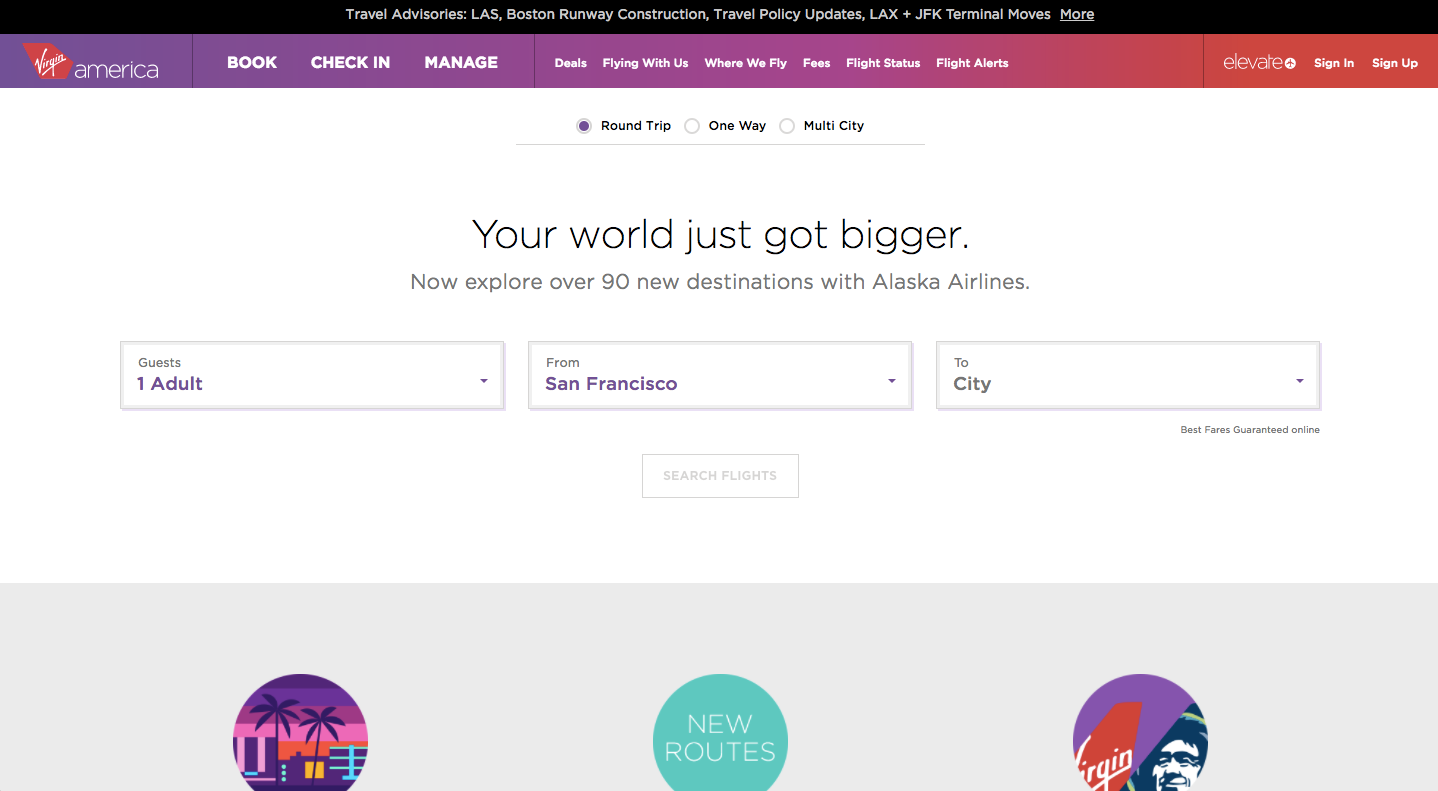Click the Your world just got bigger heading
Screen dimensions: 1438x791
point(720,235)
